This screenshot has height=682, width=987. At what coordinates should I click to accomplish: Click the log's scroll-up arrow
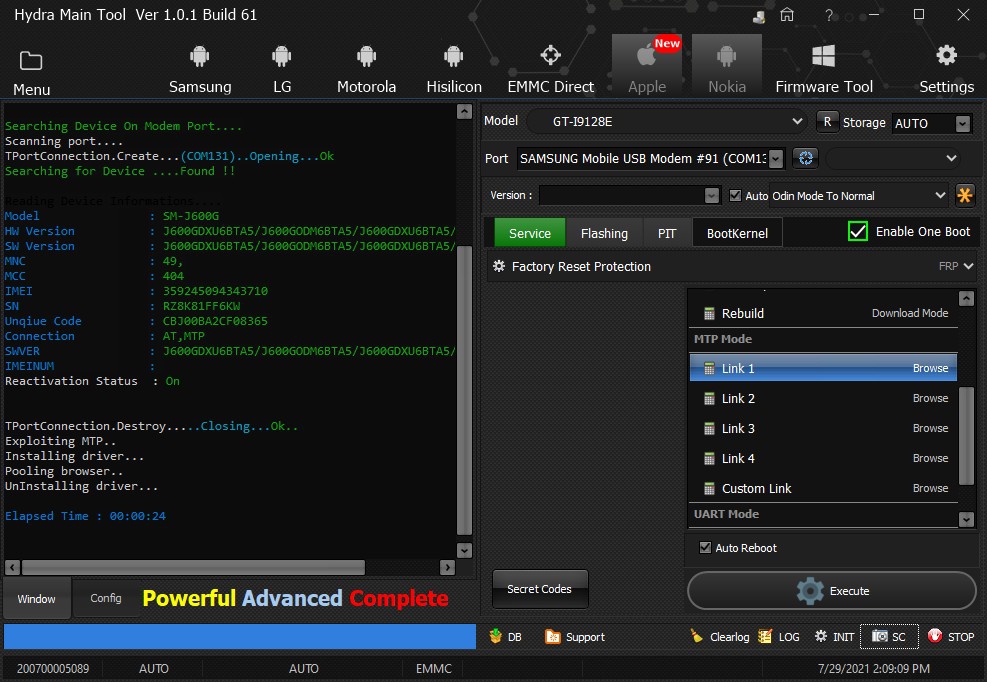tap(464, 111)
